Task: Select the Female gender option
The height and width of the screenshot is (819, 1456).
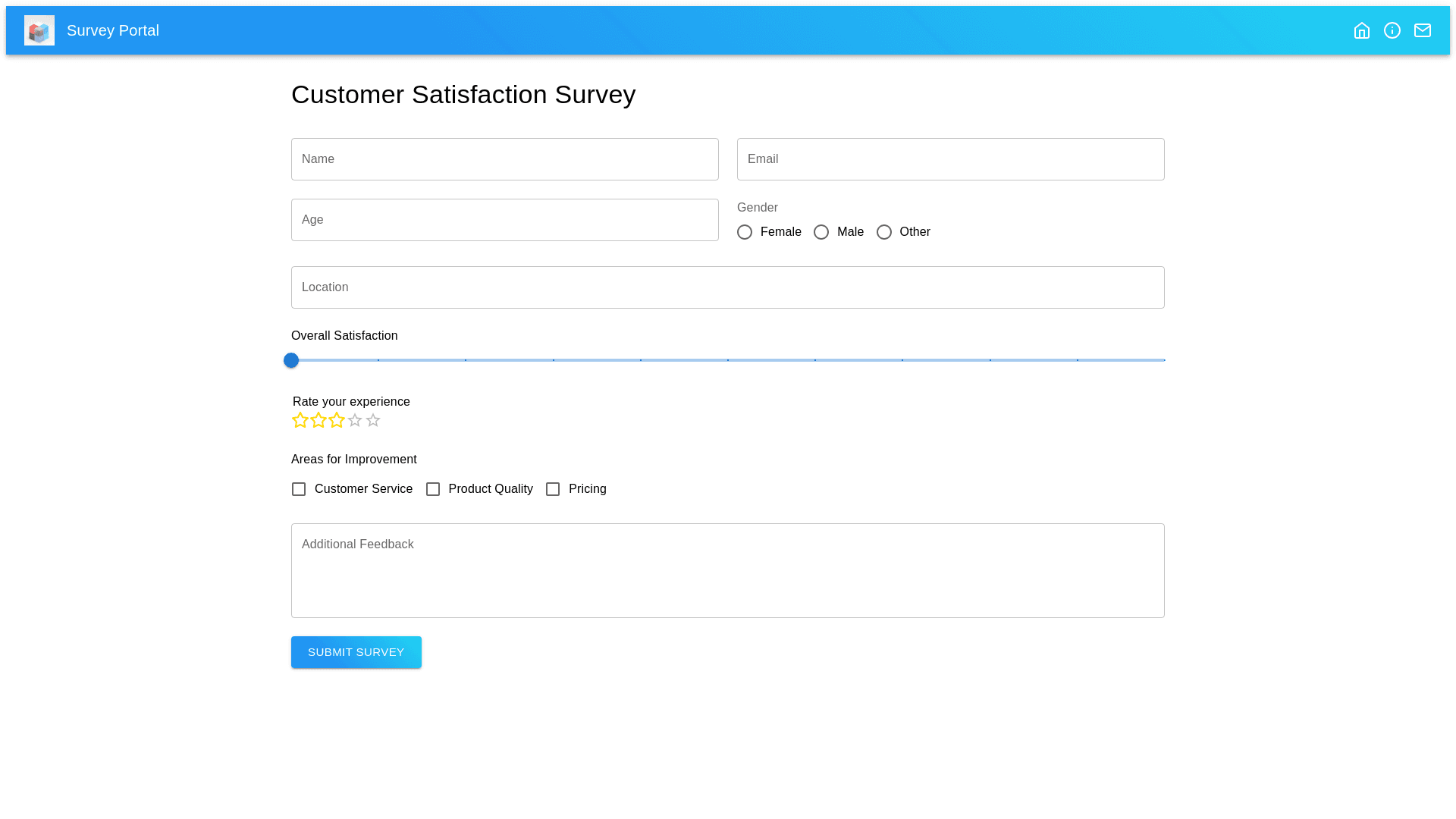Action: [745, 232]
